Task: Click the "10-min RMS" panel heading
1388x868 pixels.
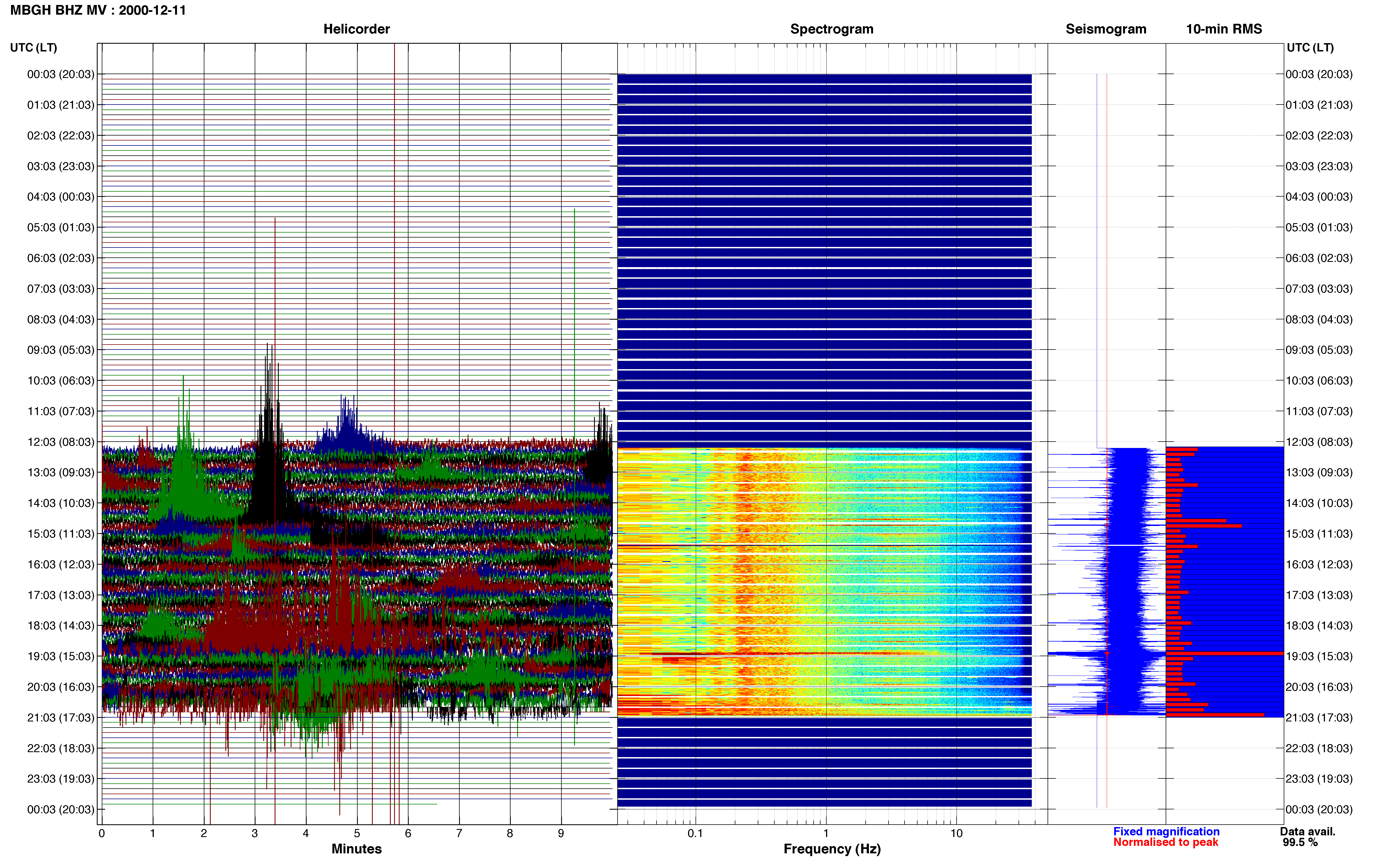Action: 1224,29
